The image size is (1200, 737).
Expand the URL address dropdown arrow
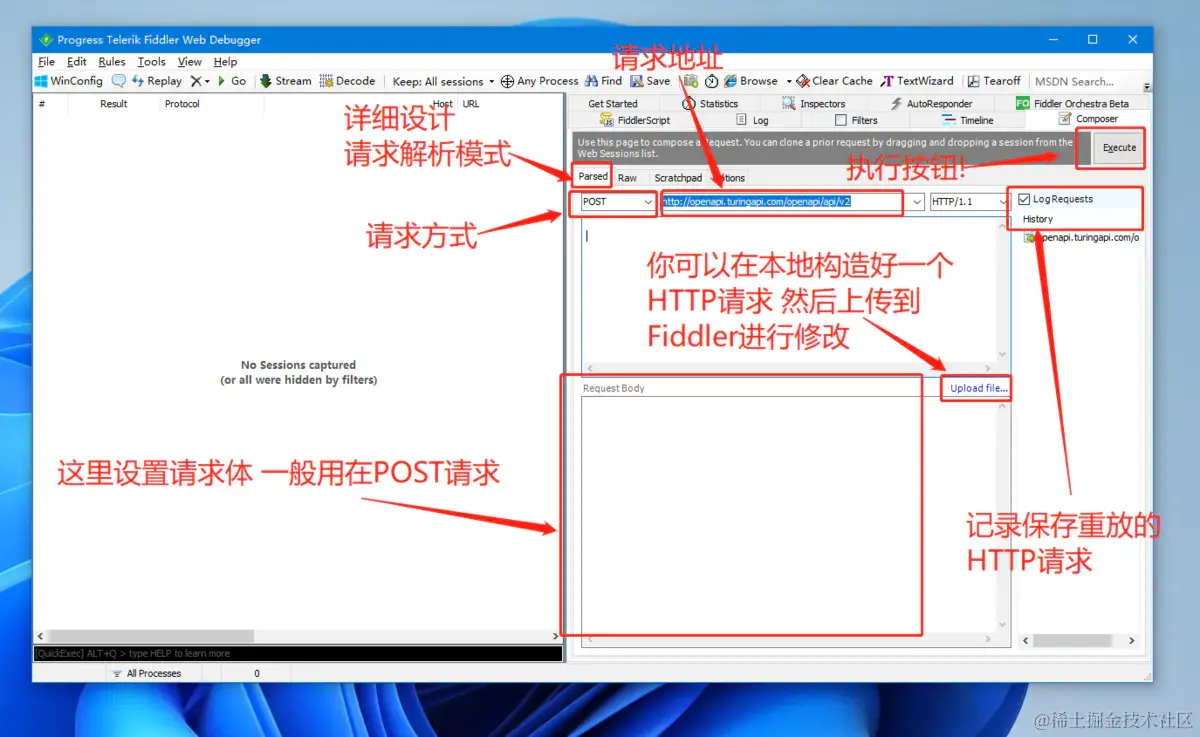917,202
